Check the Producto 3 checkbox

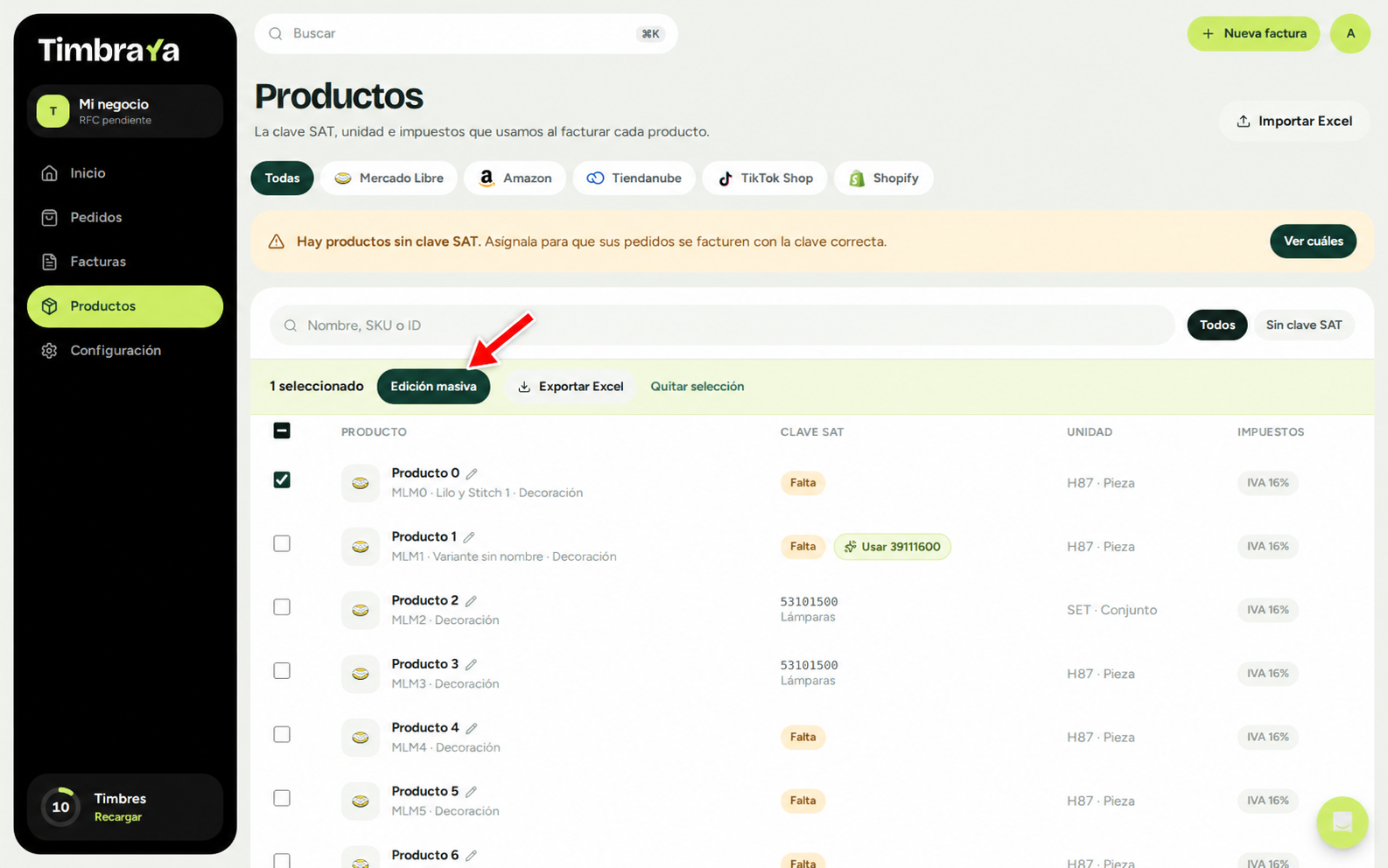pos(282,671)
